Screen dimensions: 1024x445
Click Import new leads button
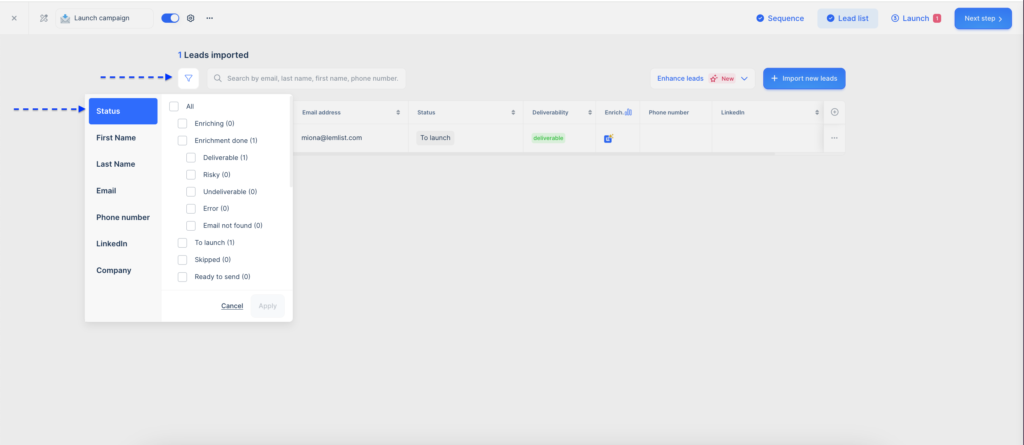pyautogui.click(x=804, y=78)
